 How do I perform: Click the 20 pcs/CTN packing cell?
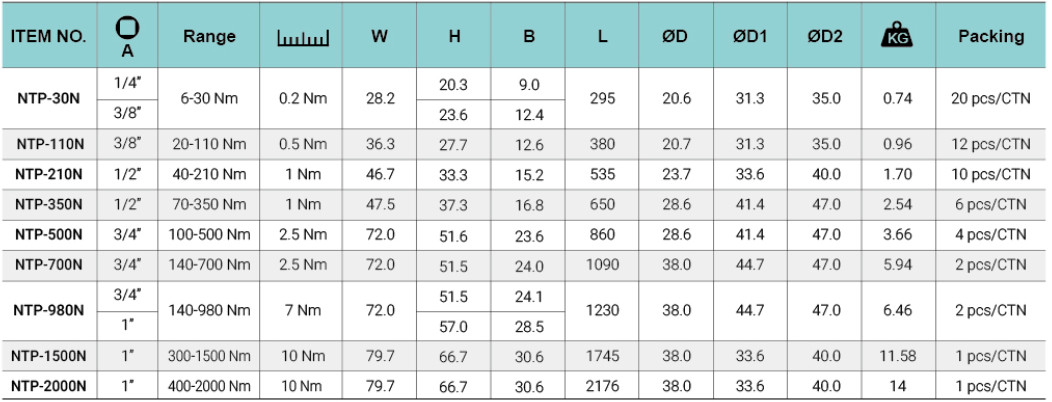pyautogui.click(x=991, y=99)
